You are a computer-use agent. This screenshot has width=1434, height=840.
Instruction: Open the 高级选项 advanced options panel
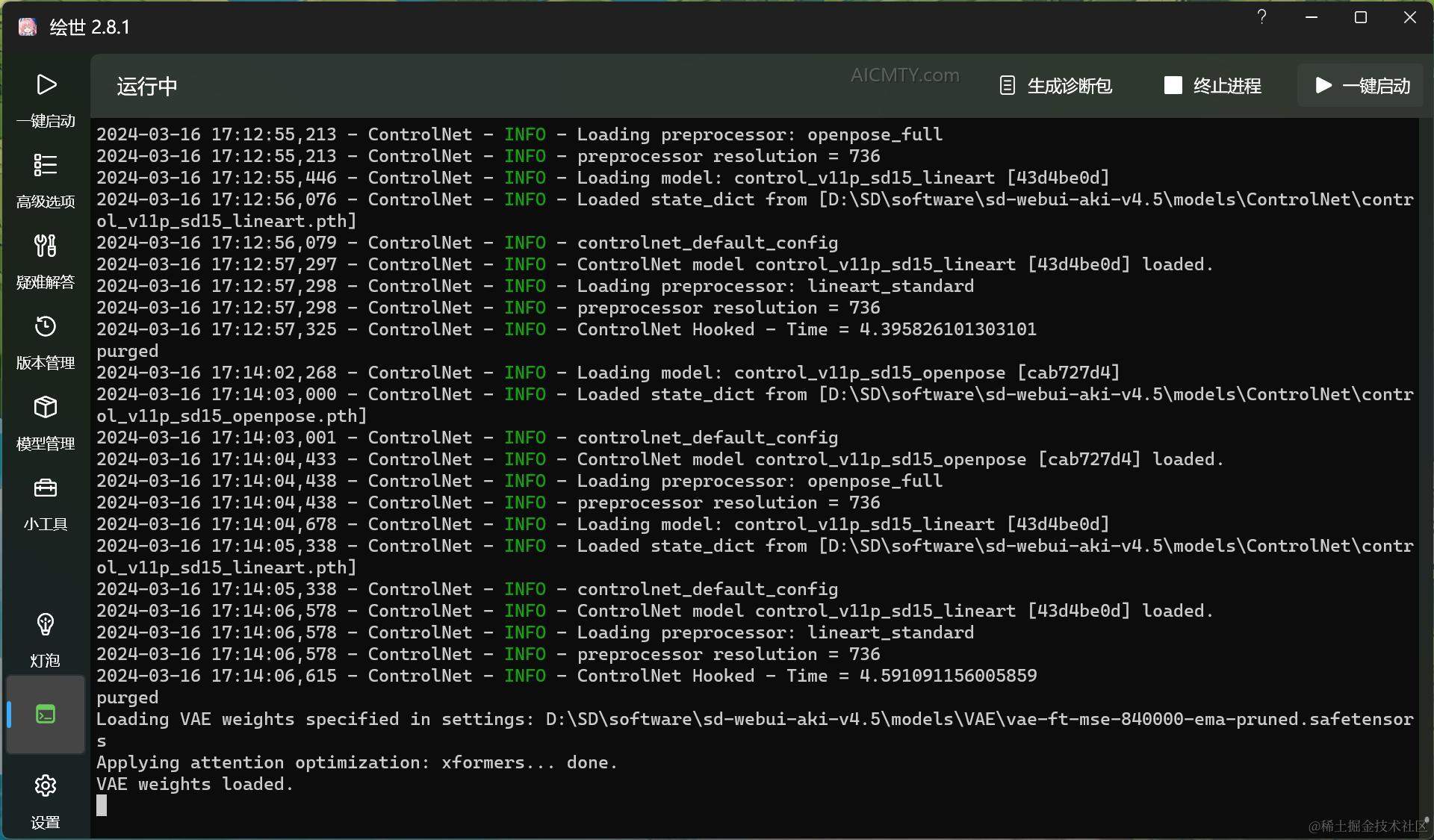point(46,179)
